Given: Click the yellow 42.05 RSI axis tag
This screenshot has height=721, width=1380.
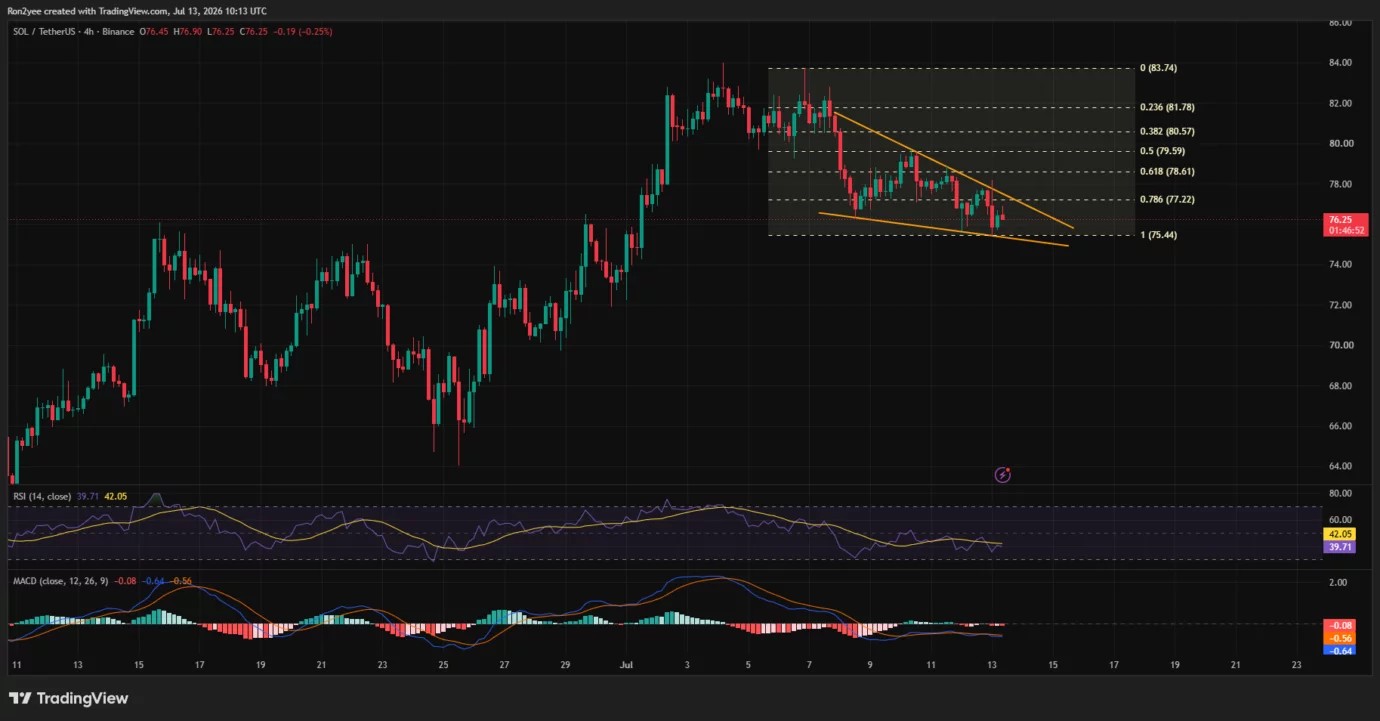Looking at the screenshot, I should pos(1340,535).
